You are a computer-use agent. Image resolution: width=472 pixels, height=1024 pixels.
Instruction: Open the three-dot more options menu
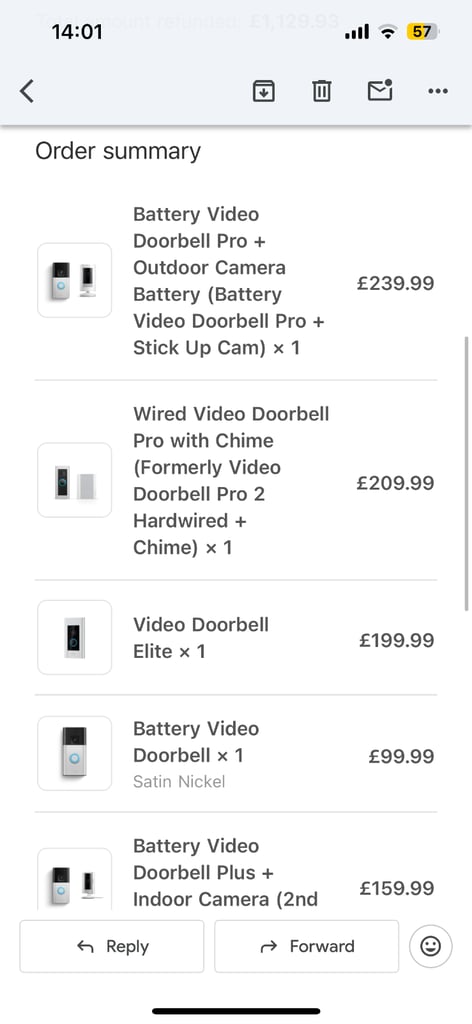pyautogui.click(x=438, y=91)
